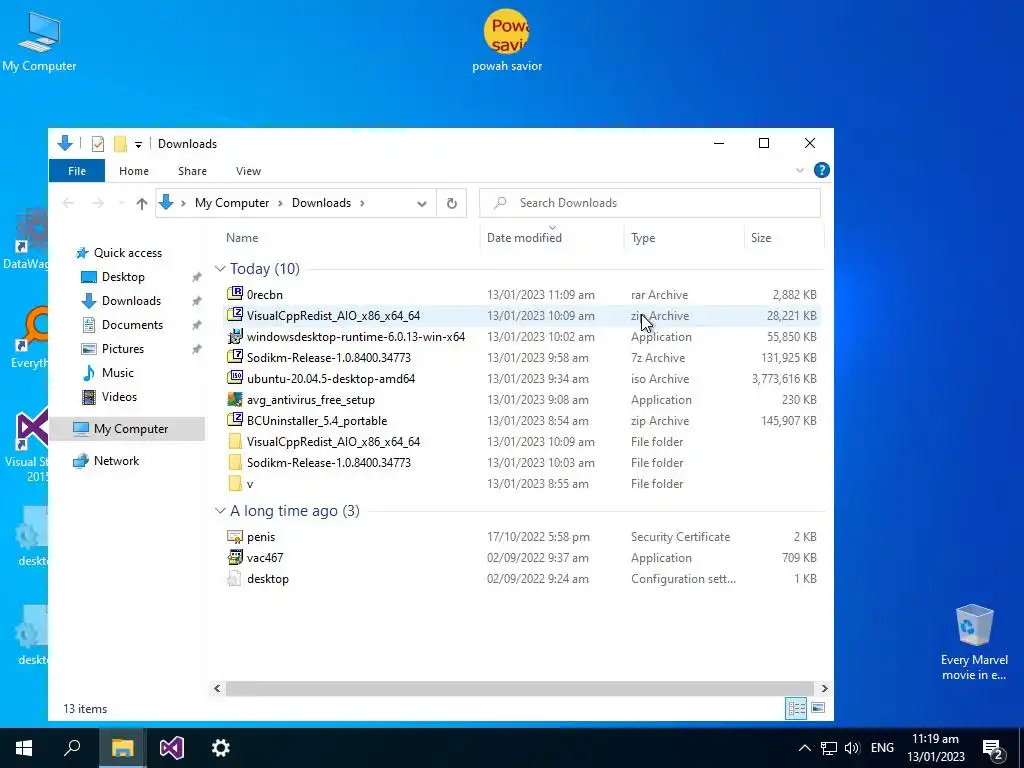Expand the Downloads breadcrumb arrow
Image resolution: width=1024 pixels, height=768 pixels.
click(362, 203)
